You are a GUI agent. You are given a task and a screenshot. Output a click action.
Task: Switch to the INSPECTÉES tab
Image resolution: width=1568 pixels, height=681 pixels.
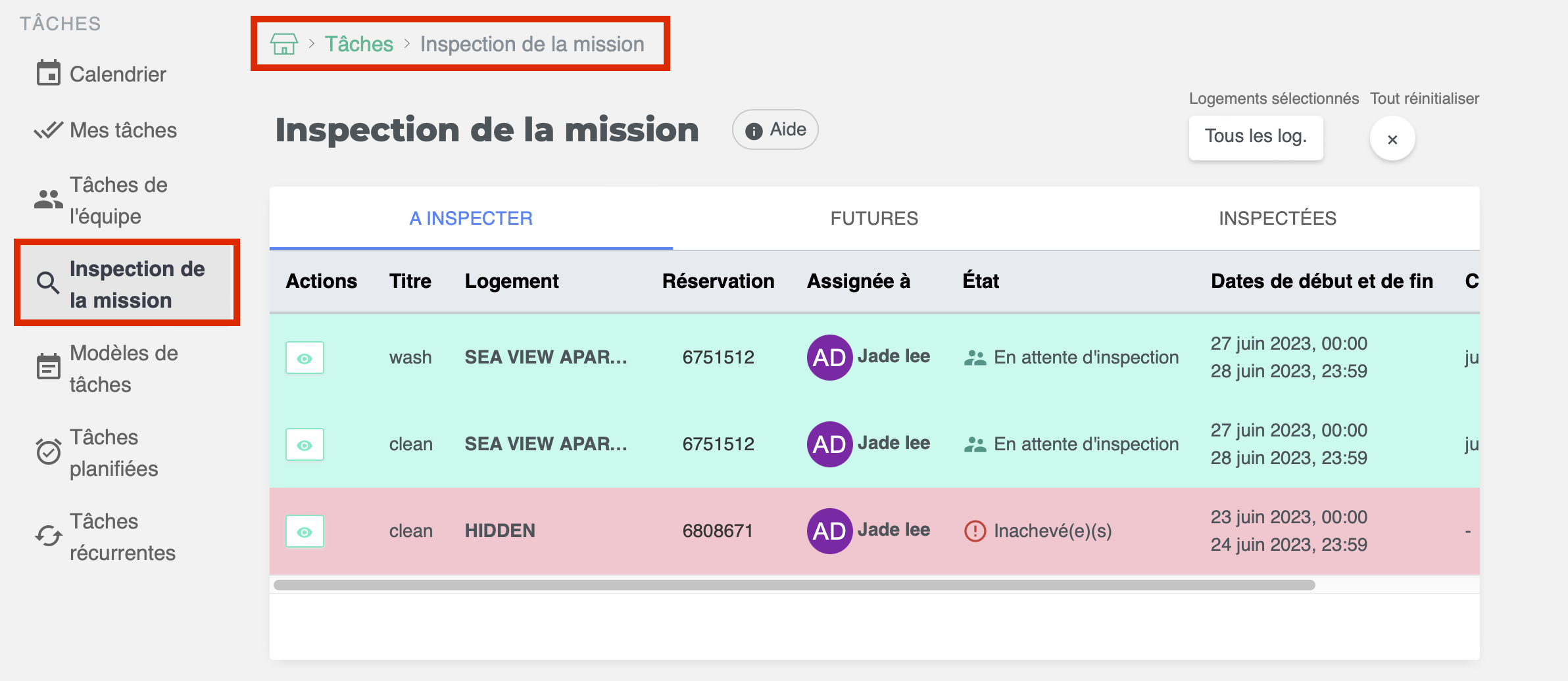coord(1277,218)
